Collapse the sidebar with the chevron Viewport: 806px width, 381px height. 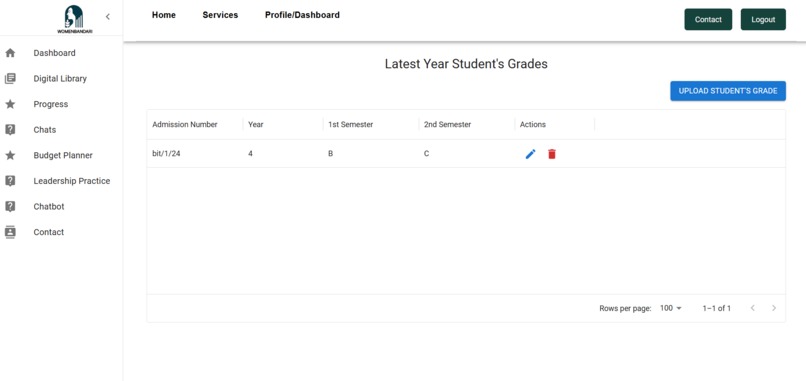click(107, 16)
